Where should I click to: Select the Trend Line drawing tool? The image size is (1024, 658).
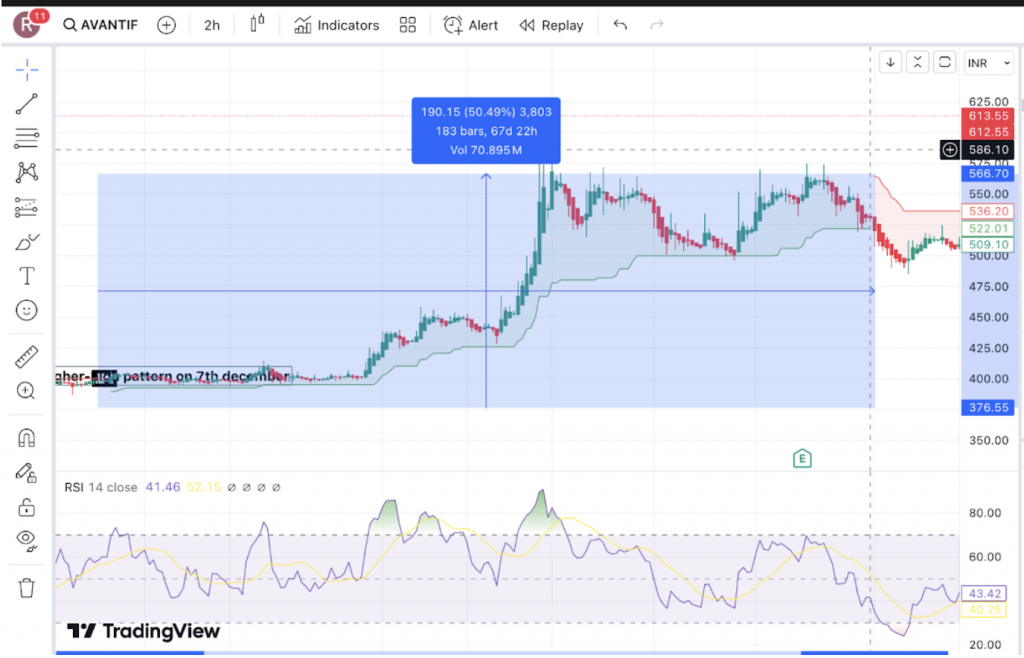click(x=26, y=104)
